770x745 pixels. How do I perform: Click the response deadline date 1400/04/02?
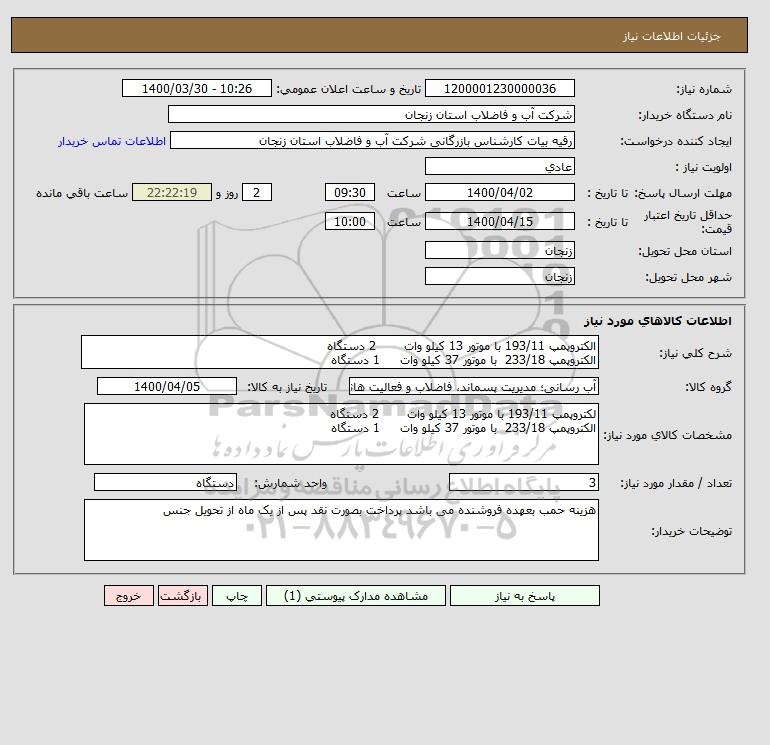[x=499, y=193]
